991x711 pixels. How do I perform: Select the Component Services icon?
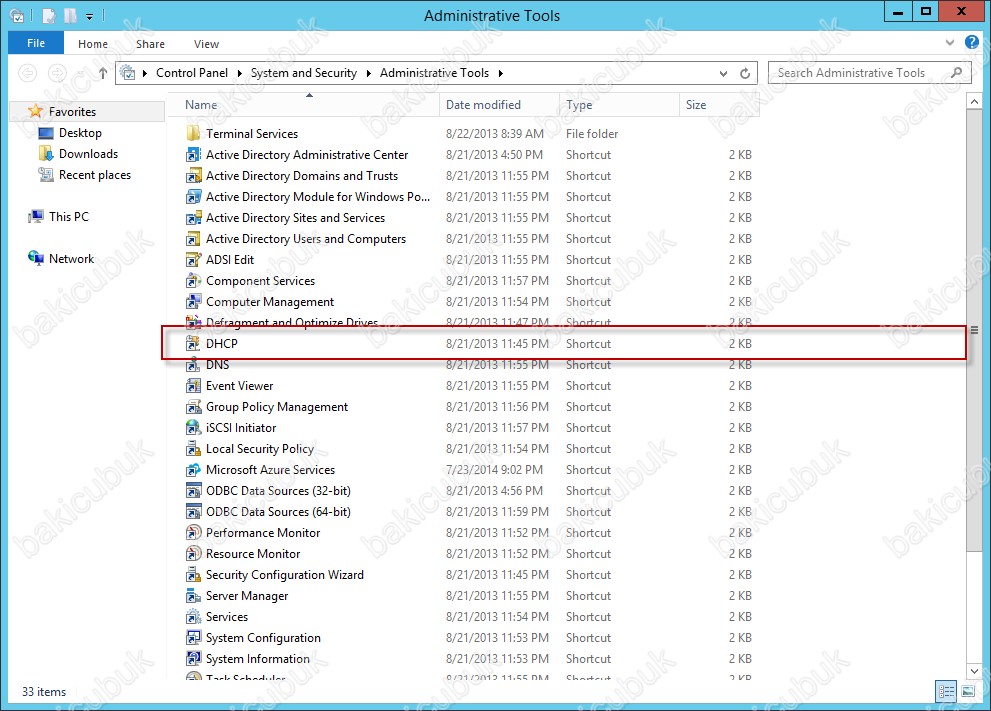pyautogui.click(x=193, y=281)
